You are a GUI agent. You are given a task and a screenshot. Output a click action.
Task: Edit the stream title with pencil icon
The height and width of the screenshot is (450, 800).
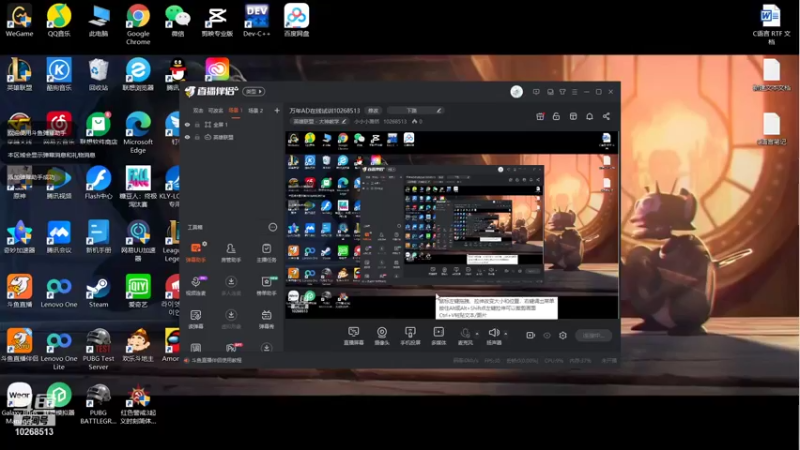439,110
